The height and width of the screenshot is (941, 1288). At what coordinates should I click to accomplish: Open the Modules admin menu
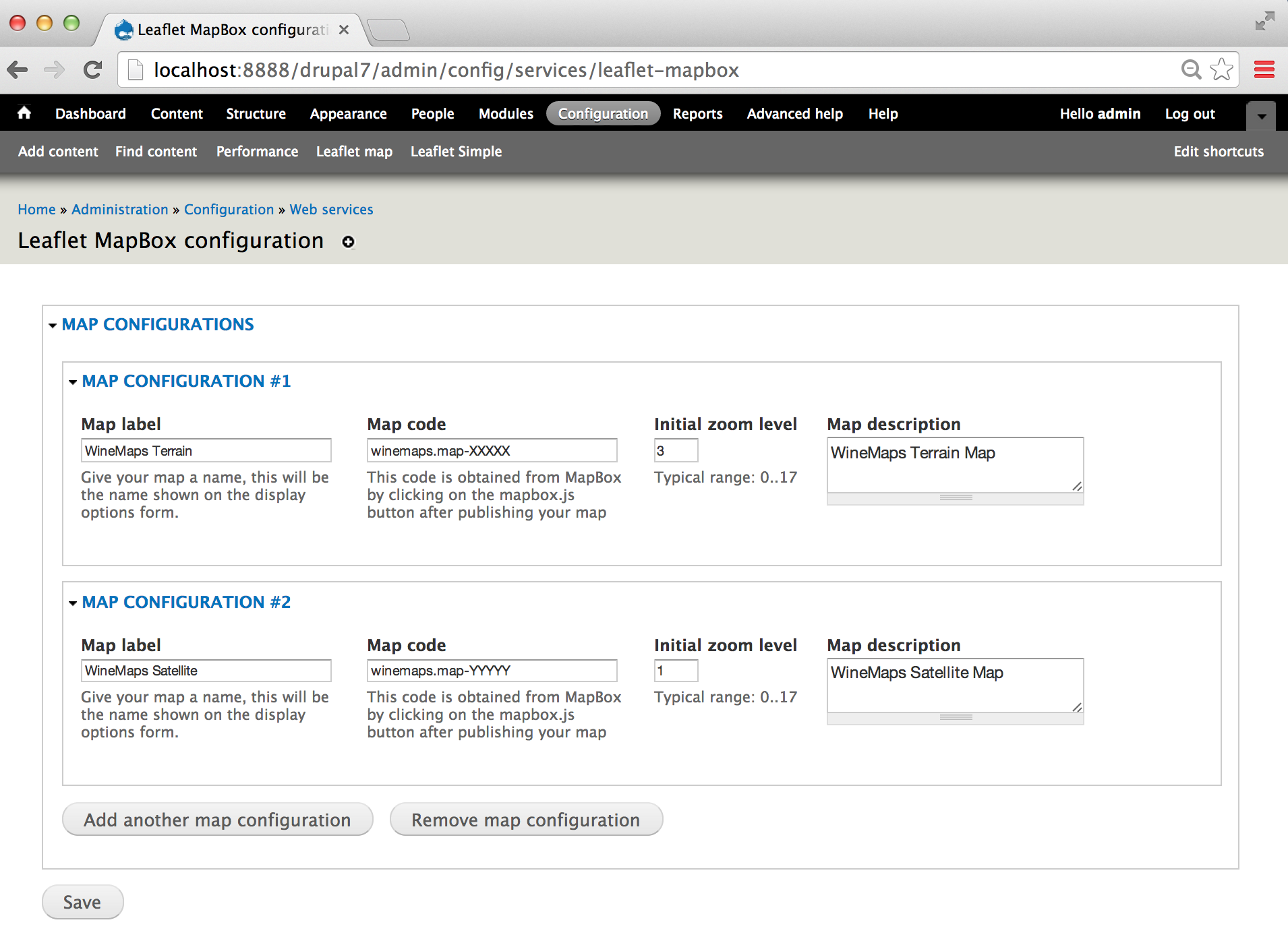(x=506, y=114)
